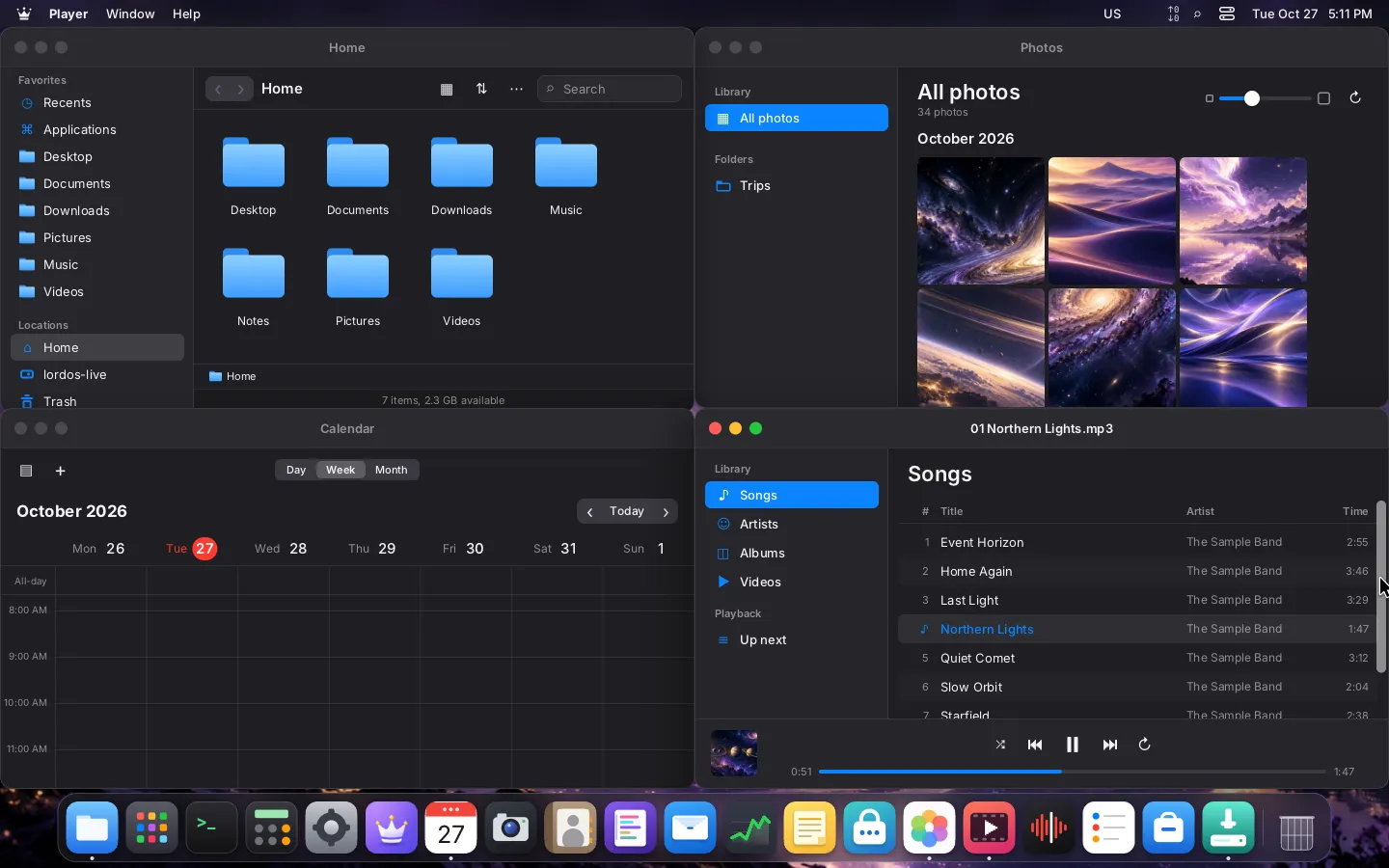1389x868 pixels.
Task: Refresh the All photos library
Action: 1355,98
